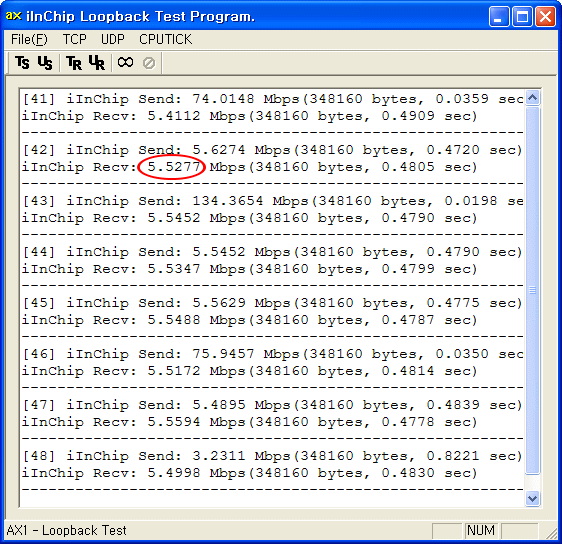This screenshot has height=544, width=562.
Task: Click the [48] Send 3.2311 Mbps line
Action: pos(272,456)
